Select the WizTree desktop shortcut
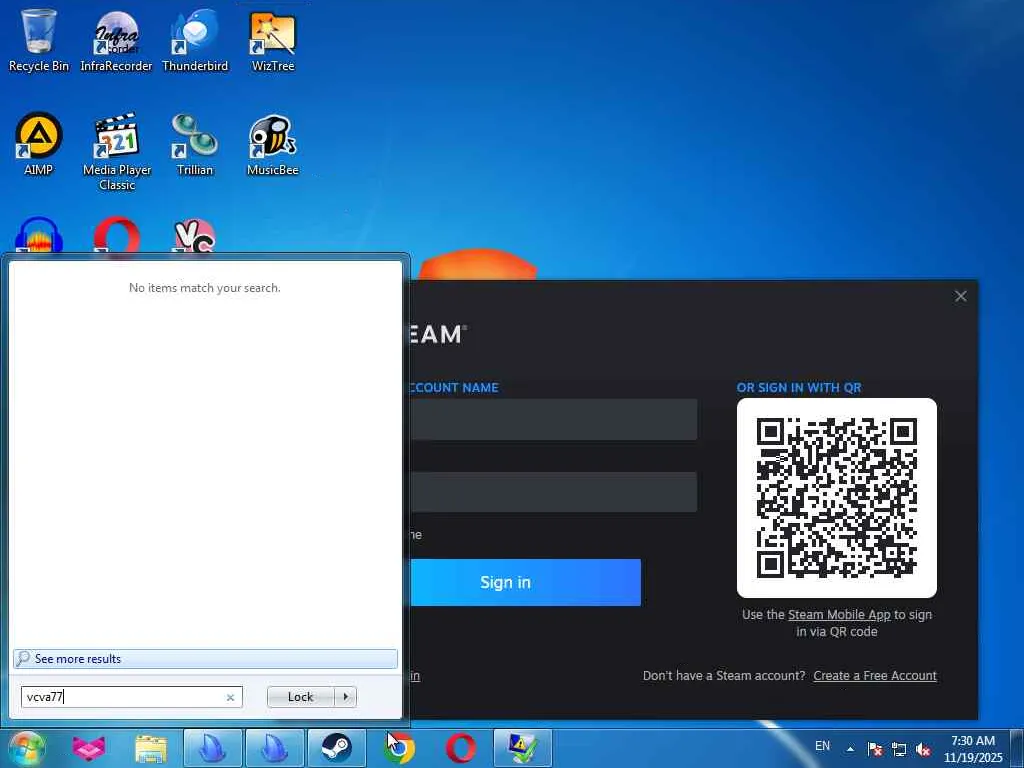Viewport: 1024px width, 768px height. point(273,39)
